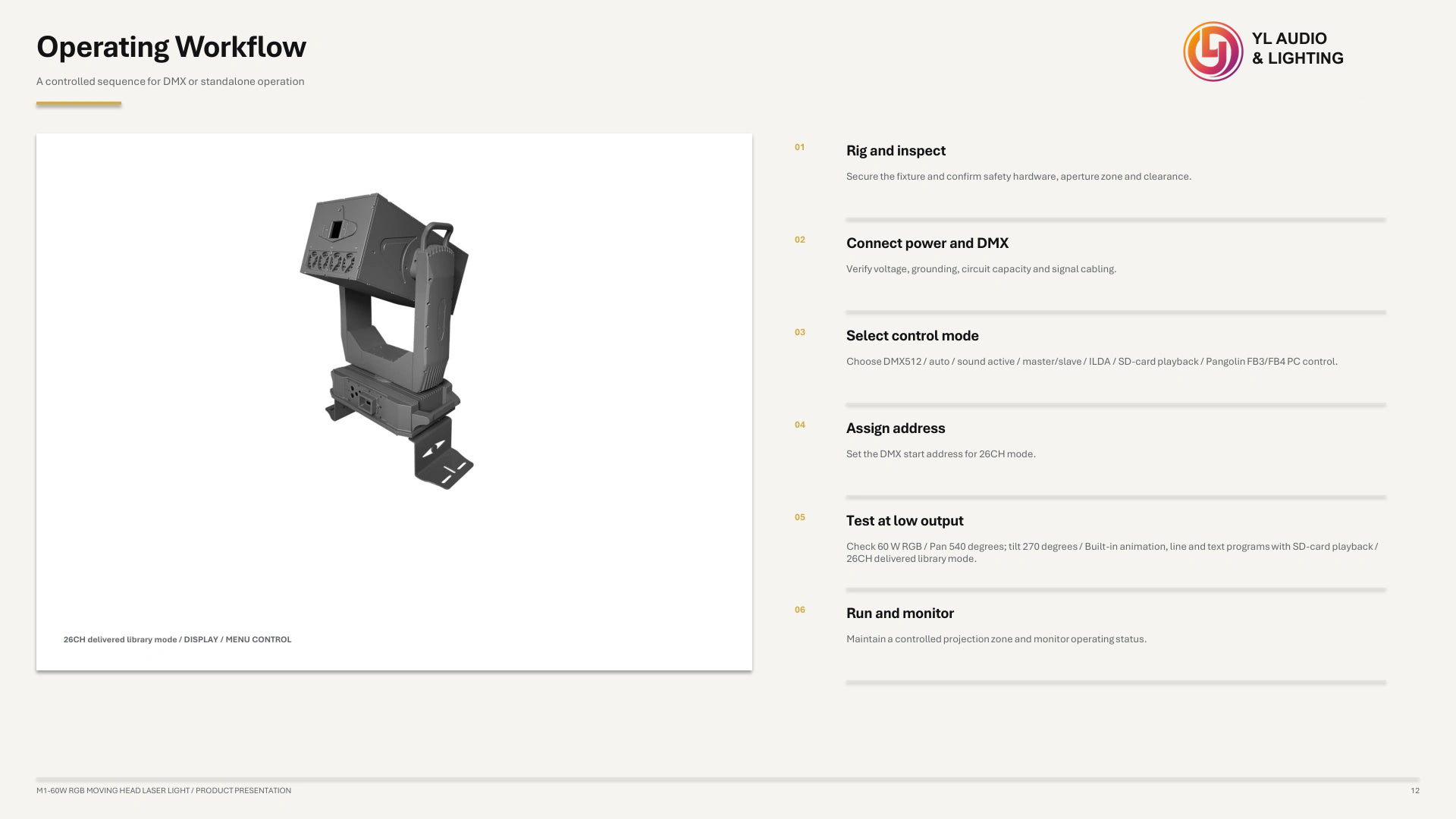1456x819 pixels.
Task: Click the page number '12'
Action: tap(1415, 790)
